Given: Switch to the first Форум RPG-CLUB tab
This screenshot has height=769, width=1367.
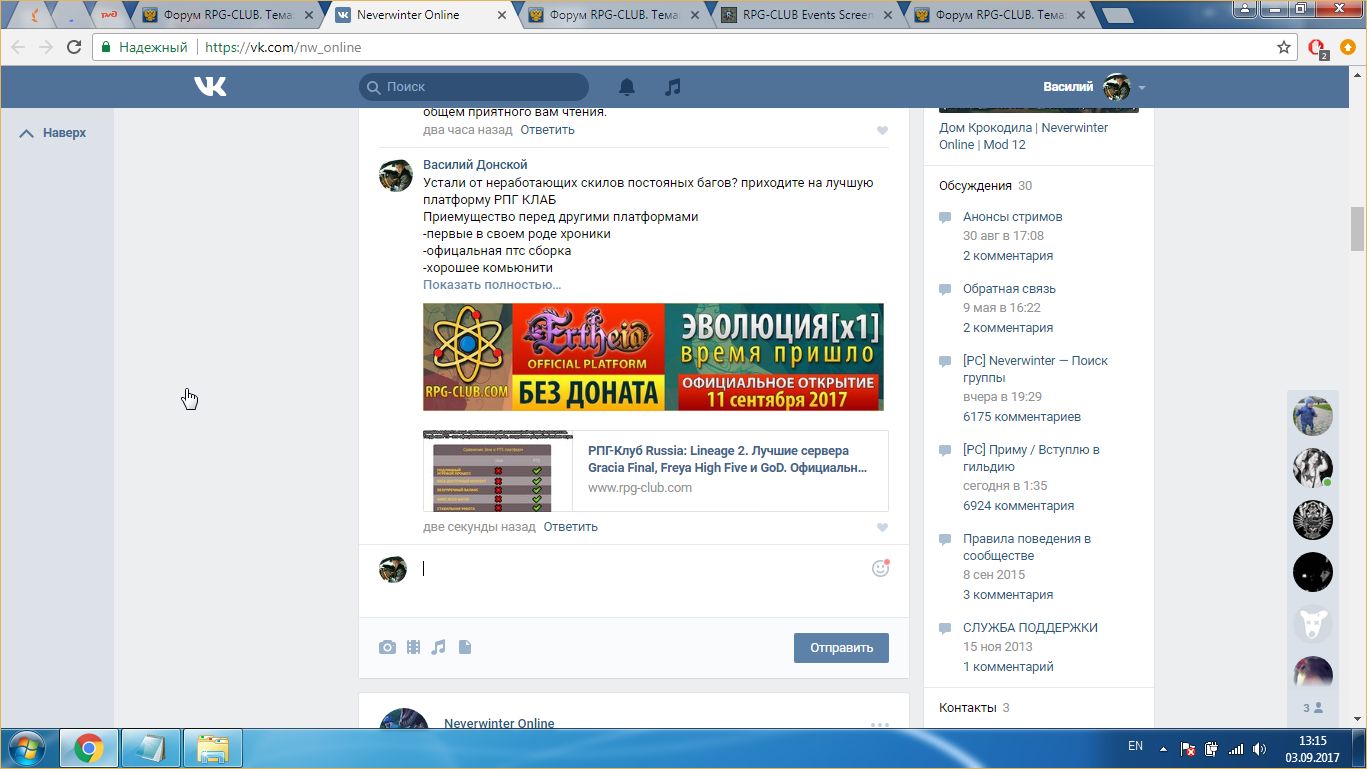Looking at the screenshot, I should [228, 15].
